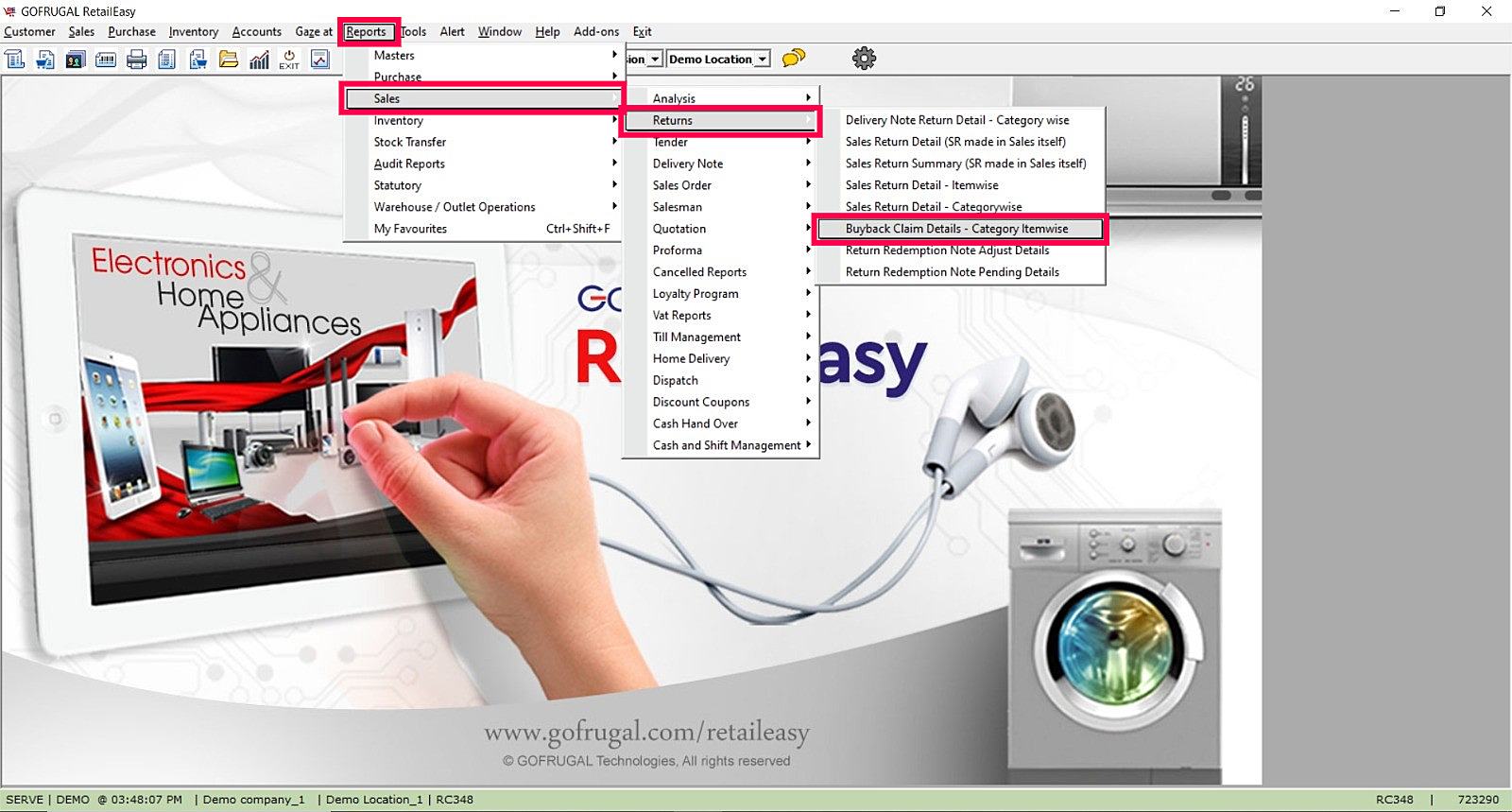Click the bar chart growth toolbar icon
Screen dimensions: 1512x812
[x=259, y=60]
